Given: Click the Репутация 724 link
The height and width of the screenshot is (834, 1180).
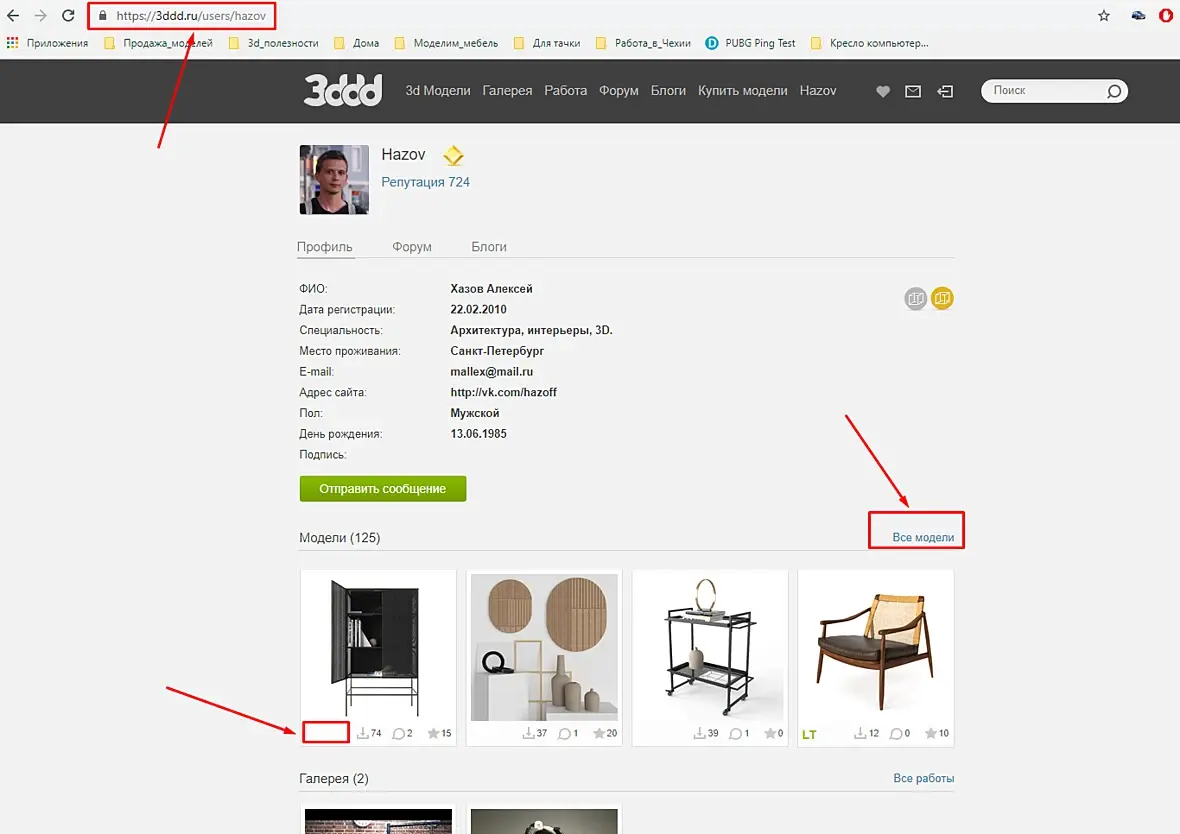Looking at the screenshot, I should pyautogui.click(x=425, y=182).
